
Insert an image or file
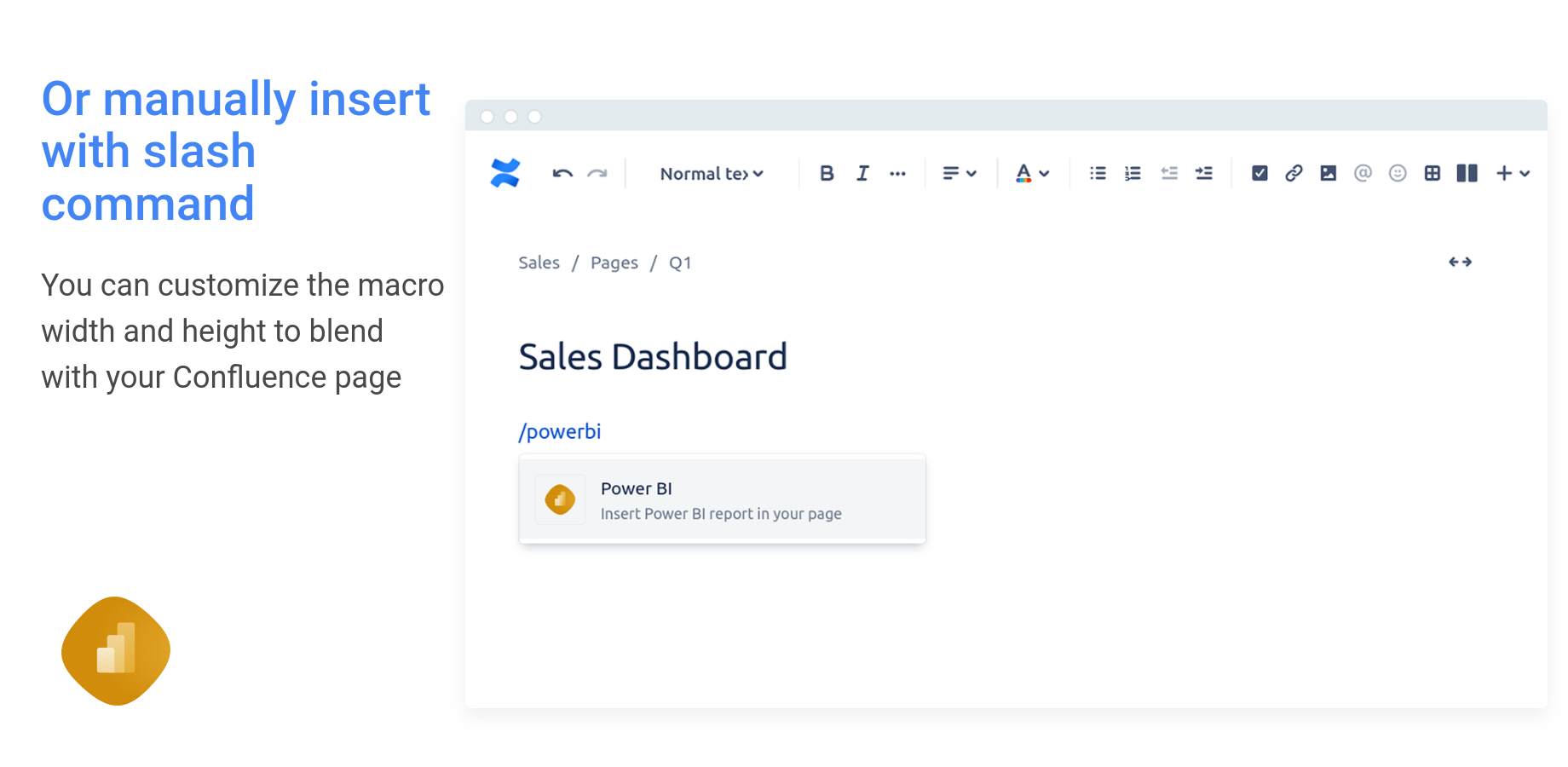[1329, 174]
